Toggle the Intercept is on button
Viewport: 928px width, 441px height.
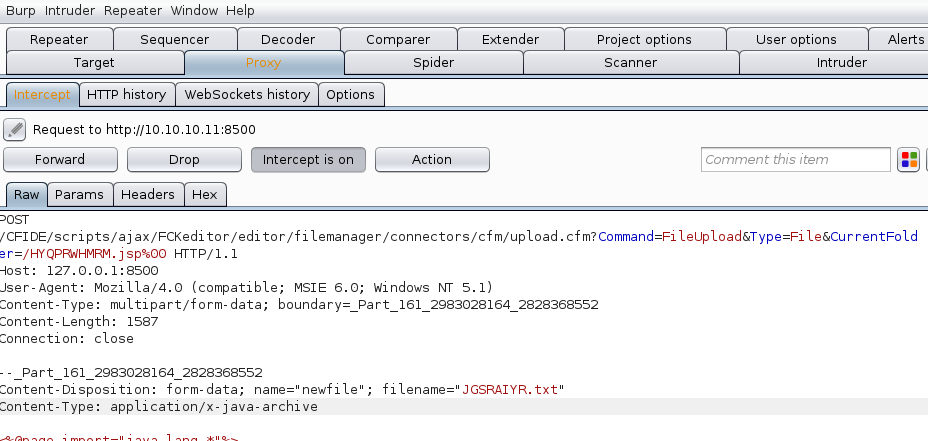[x=308, y=160]
